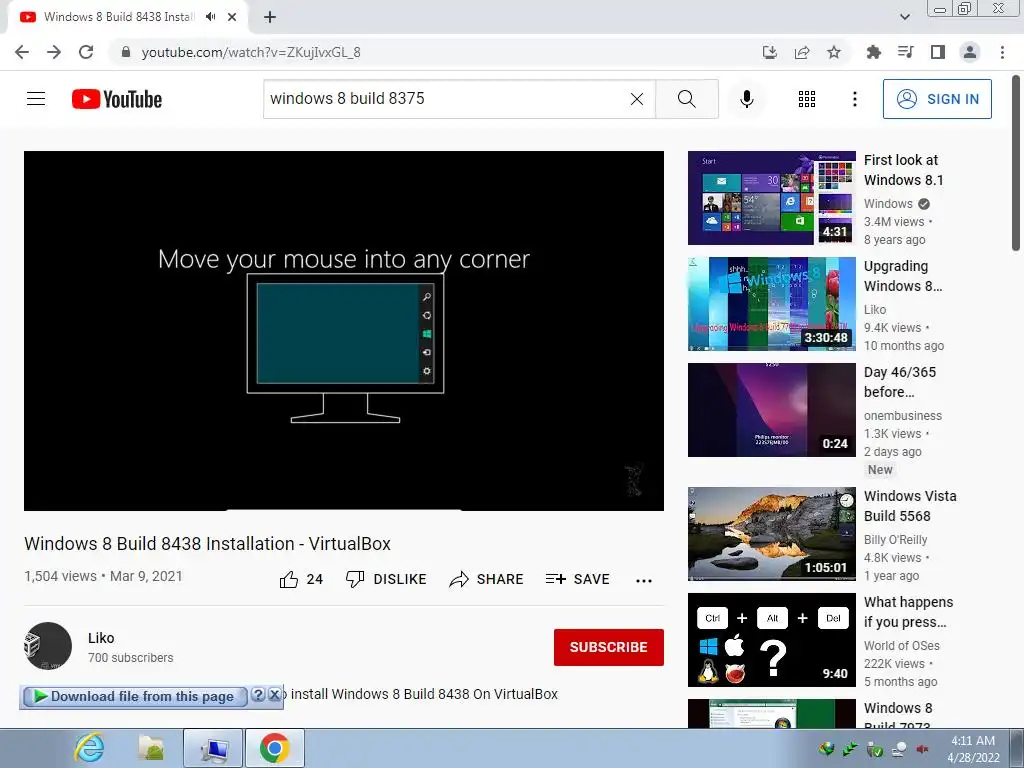Click the video title text
The height and width of the screenshot is (768, 1024).
point(207,544)
